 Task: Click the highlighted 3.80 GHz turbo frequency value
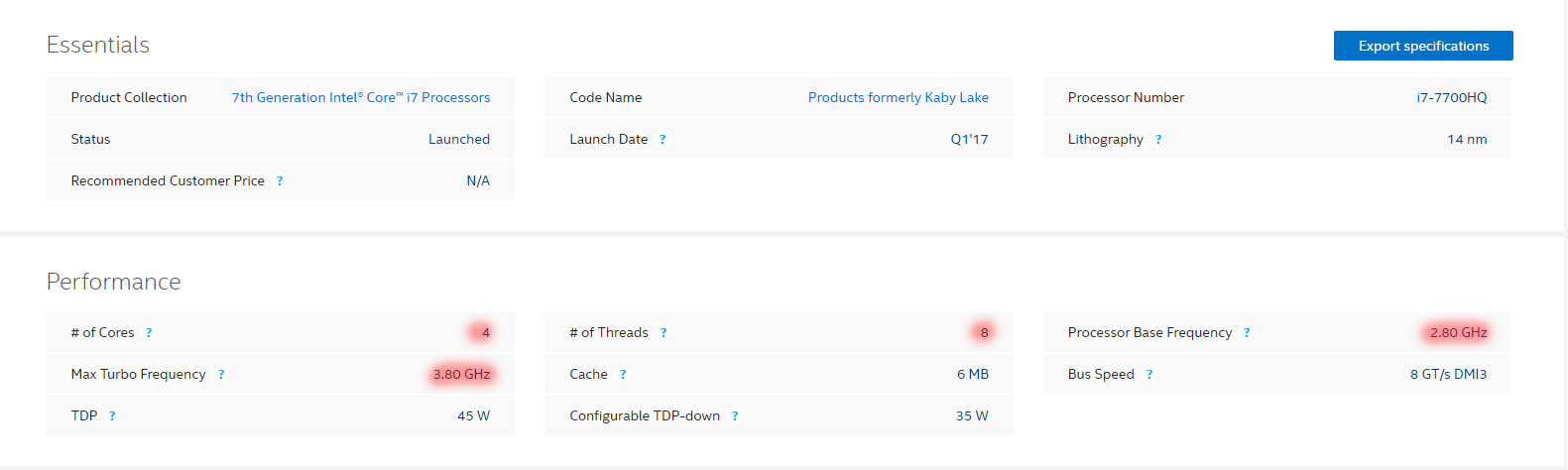[x=461, y=374]
